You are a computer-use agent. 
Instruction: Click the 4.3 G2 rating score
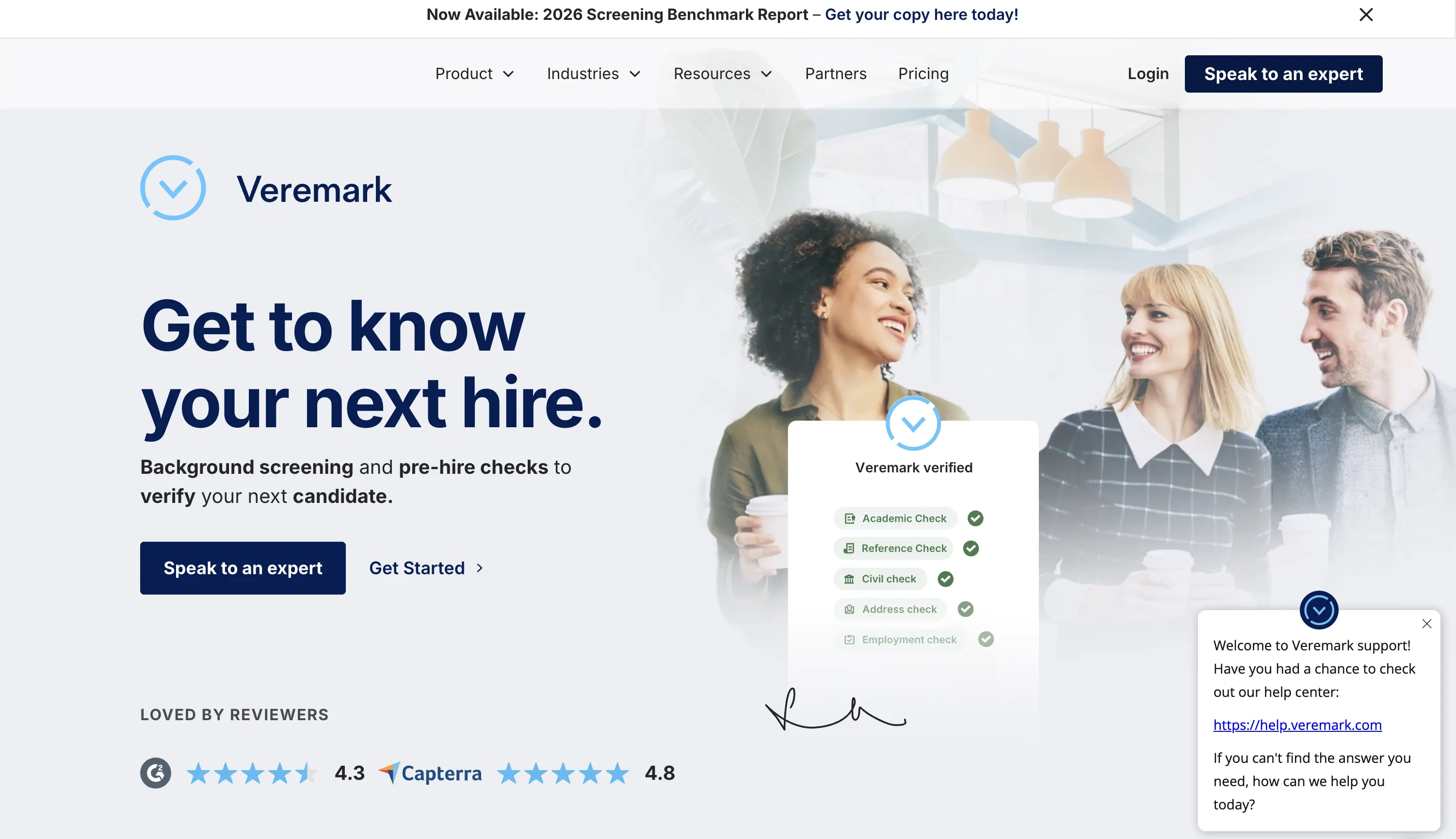point(350,773)
